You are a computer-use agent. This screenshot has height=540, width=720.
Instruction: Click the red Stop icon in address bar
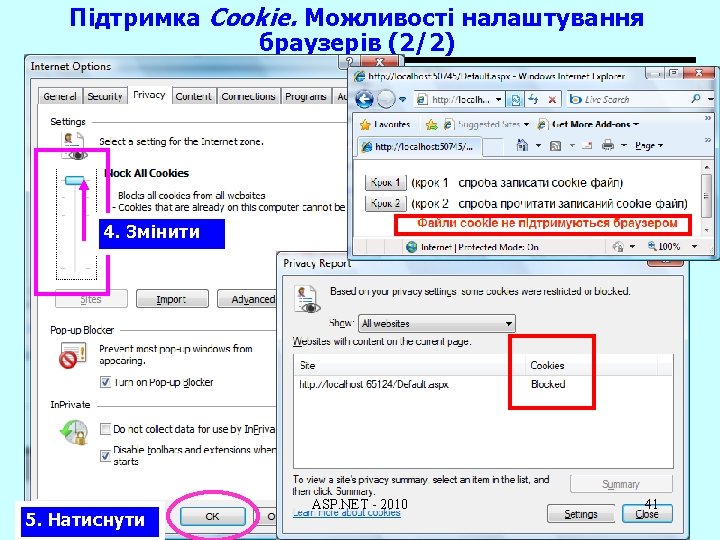coord(552,99)
